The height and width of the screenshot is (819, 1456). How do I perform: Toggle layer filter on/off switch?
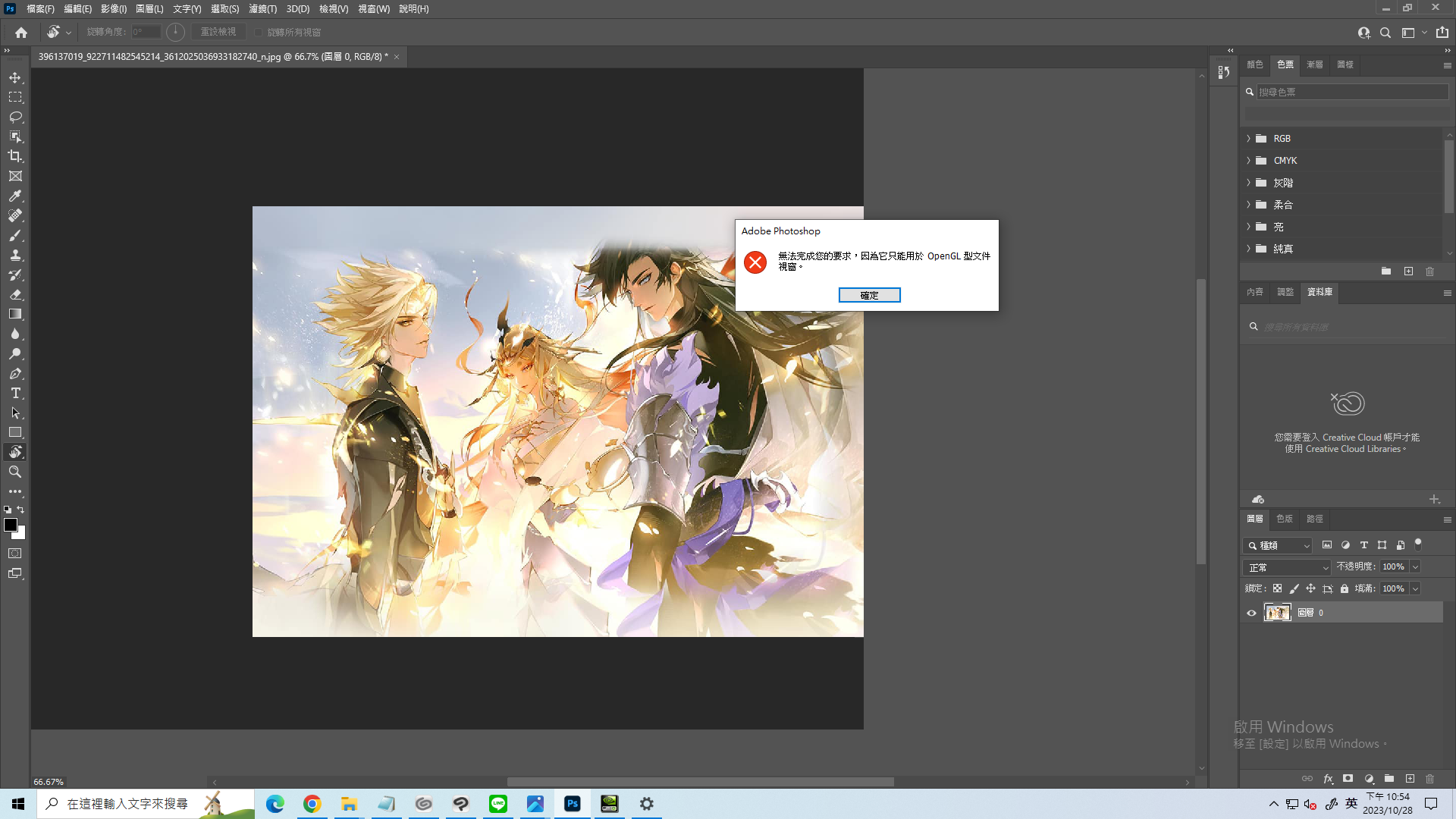click(x=1418, y=544)
